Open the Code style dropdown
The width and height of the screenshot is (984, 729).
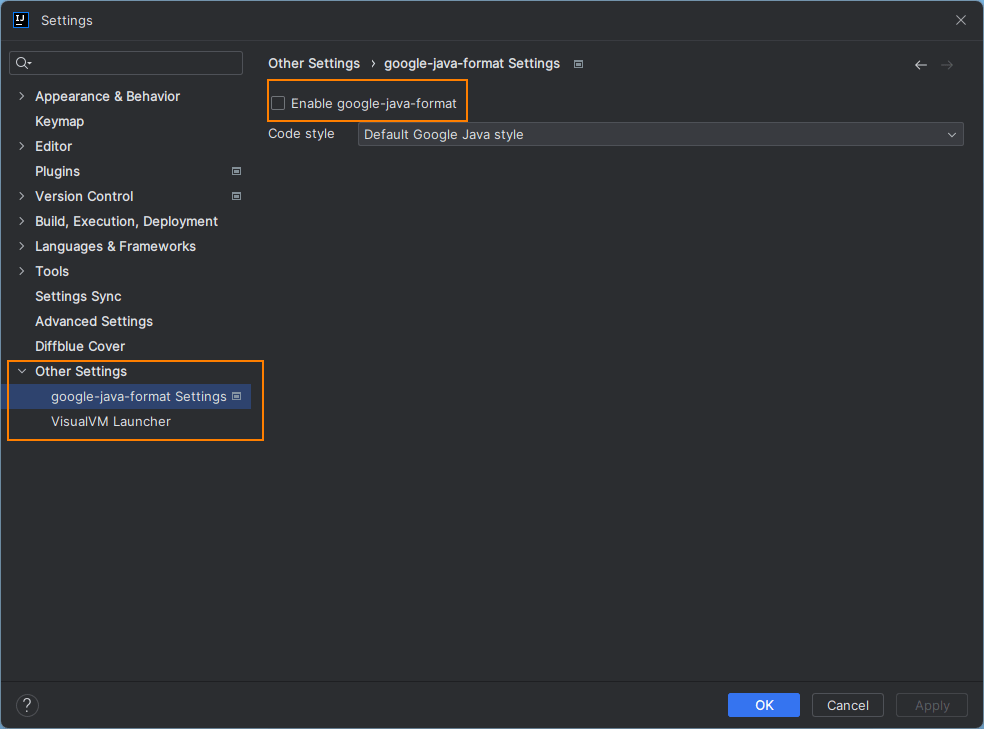[x=660, y=133]
